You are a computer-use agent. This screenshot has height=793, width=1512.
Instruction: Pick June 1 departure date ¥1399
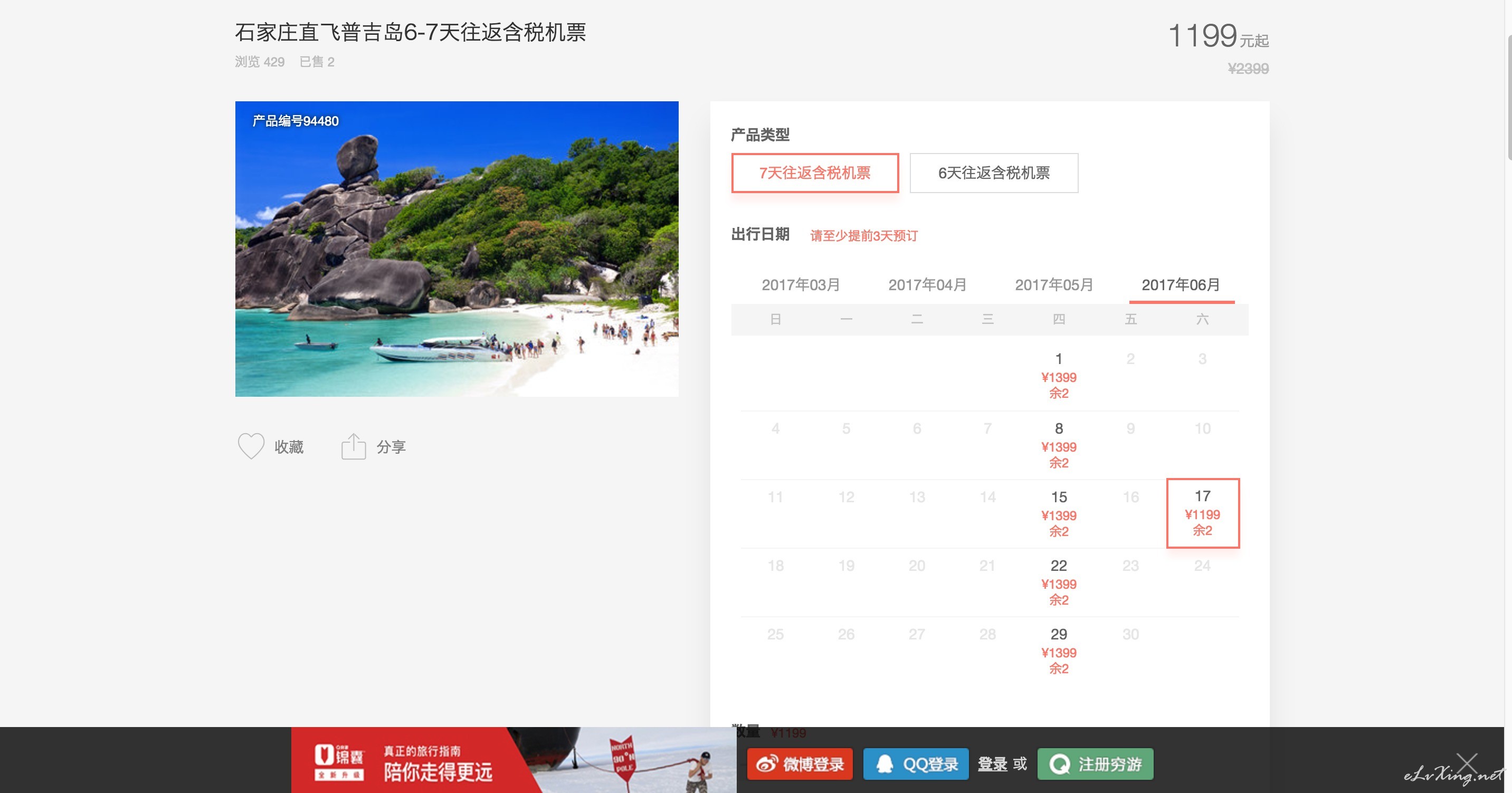click(1059, 376)
